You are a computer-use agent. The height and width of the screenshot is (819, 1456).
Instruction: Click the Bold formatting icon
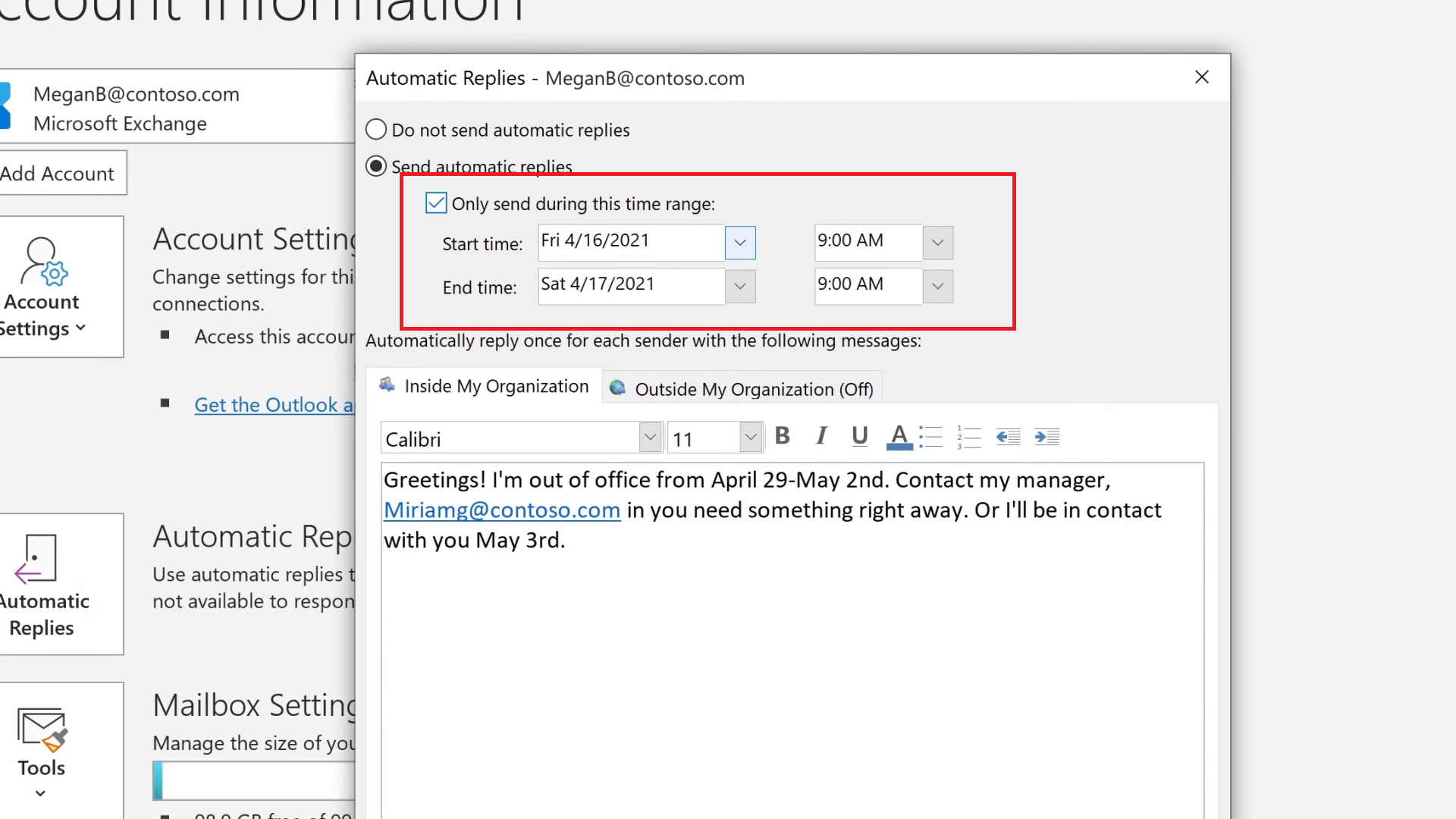[x=782, y=437]
